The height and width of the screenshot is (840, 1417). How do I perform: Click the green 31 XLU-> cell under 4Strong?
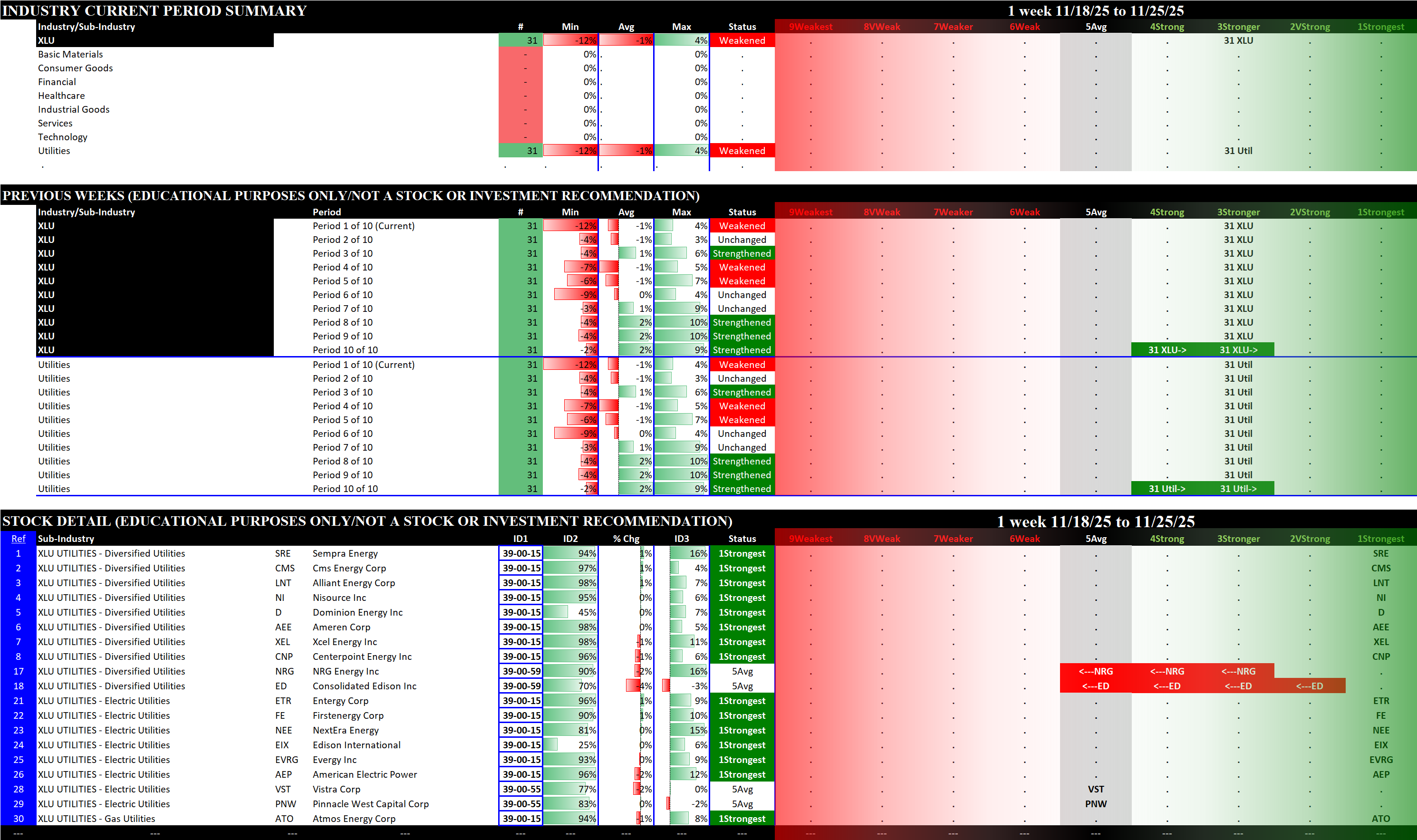[x=1167, y=350]
